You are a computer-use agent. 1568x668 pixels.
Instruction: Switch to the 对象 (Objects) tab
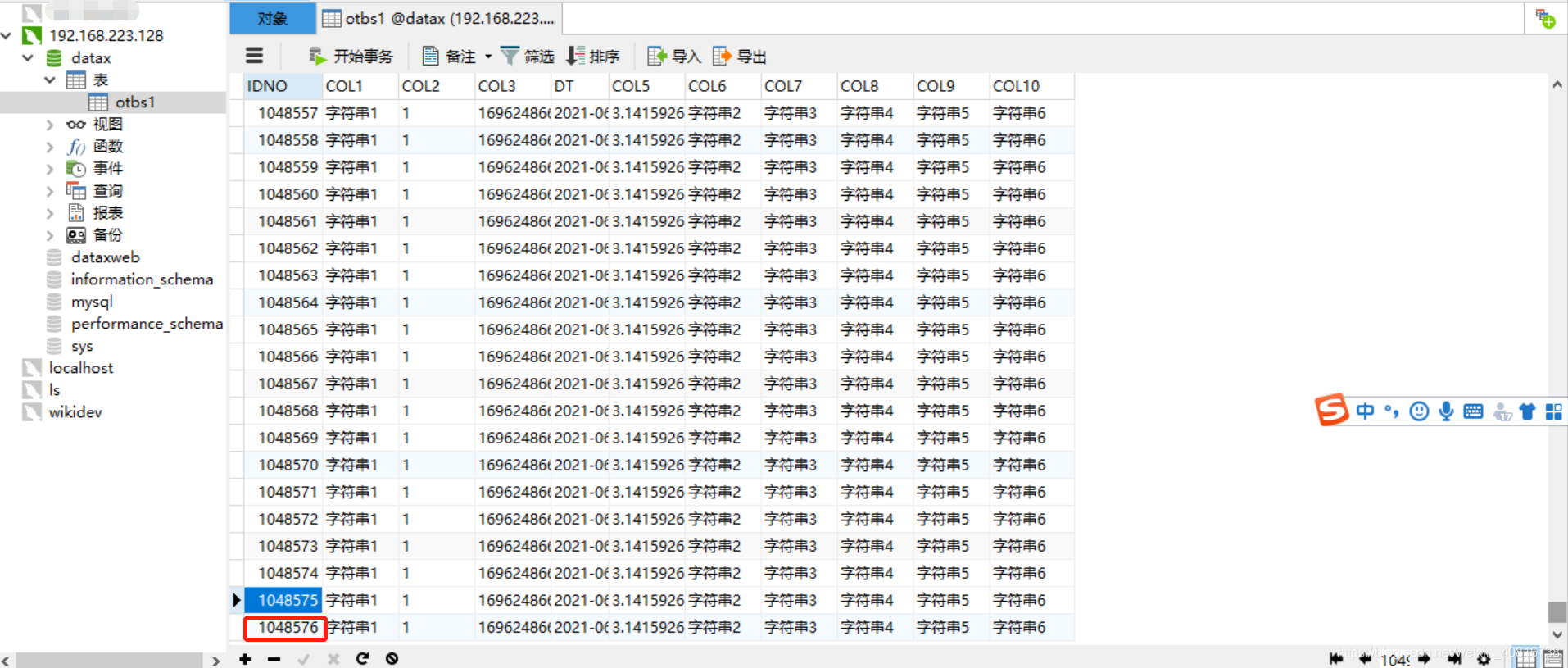(273, 18)
